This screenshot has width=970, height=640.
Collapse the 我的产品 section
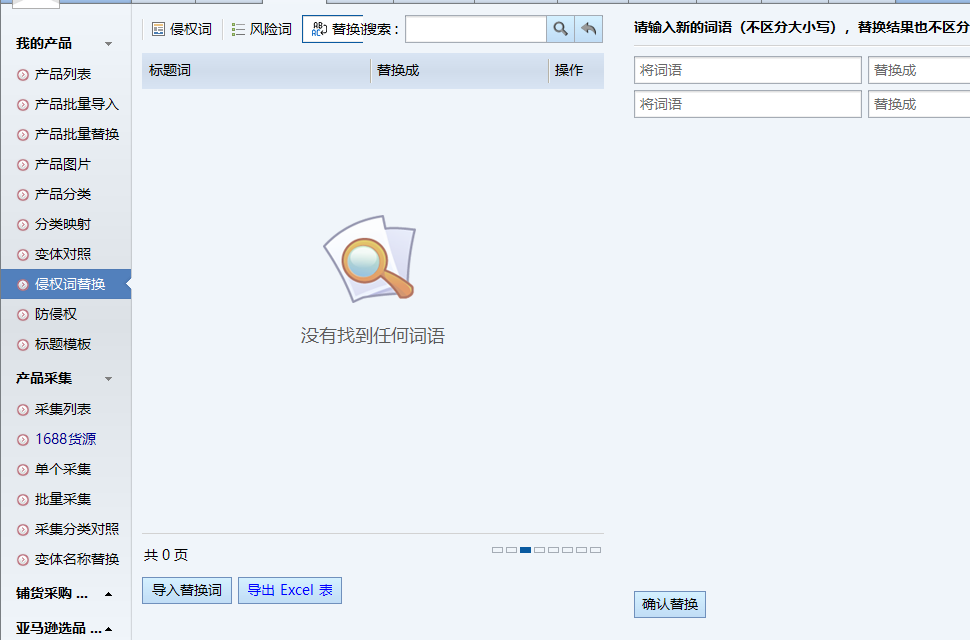(x=108, y=44)
